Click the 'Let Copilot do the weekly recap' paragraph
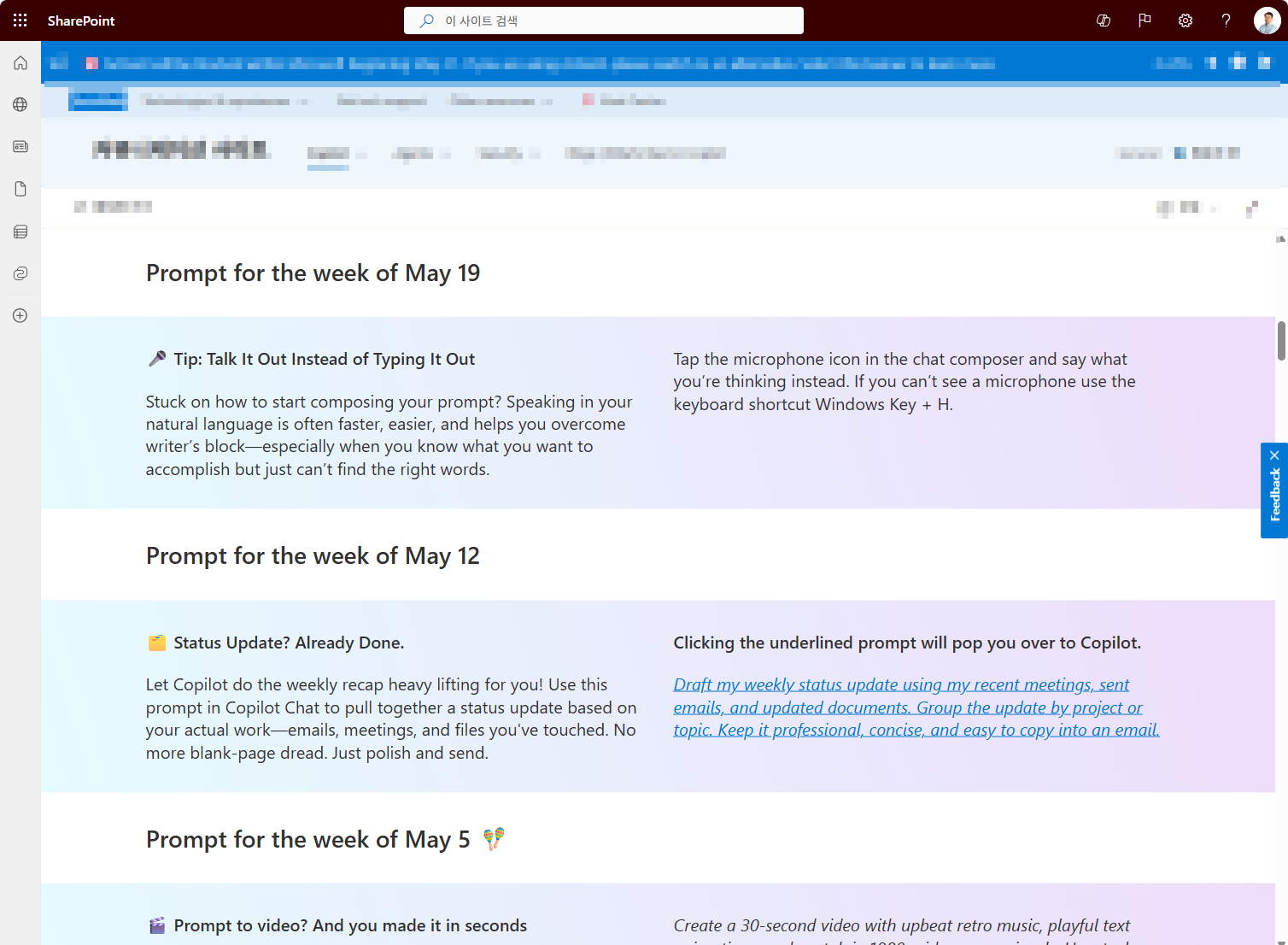Image resolution: width=1288 pixels, height=945 pixels. point(391,719)
